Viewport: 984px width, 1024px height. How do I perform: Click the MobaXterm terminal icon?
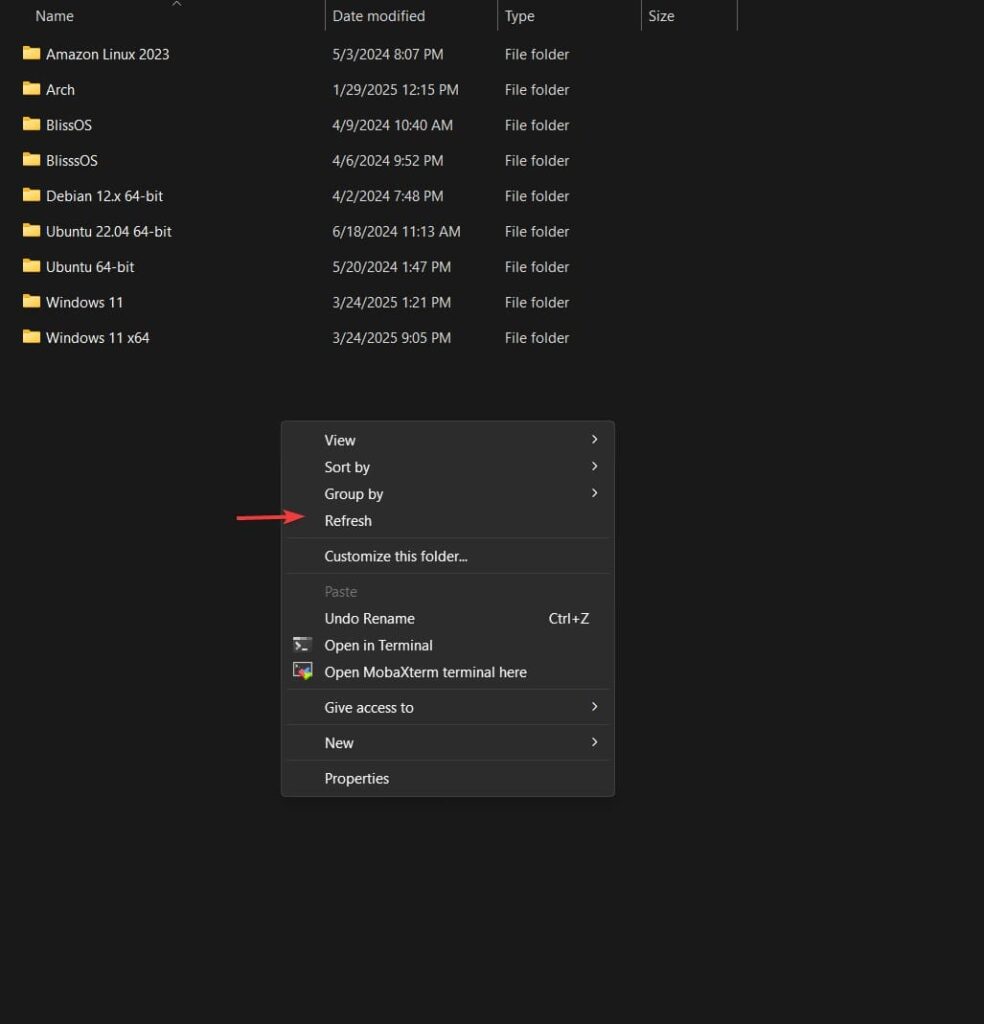point(302,672)
